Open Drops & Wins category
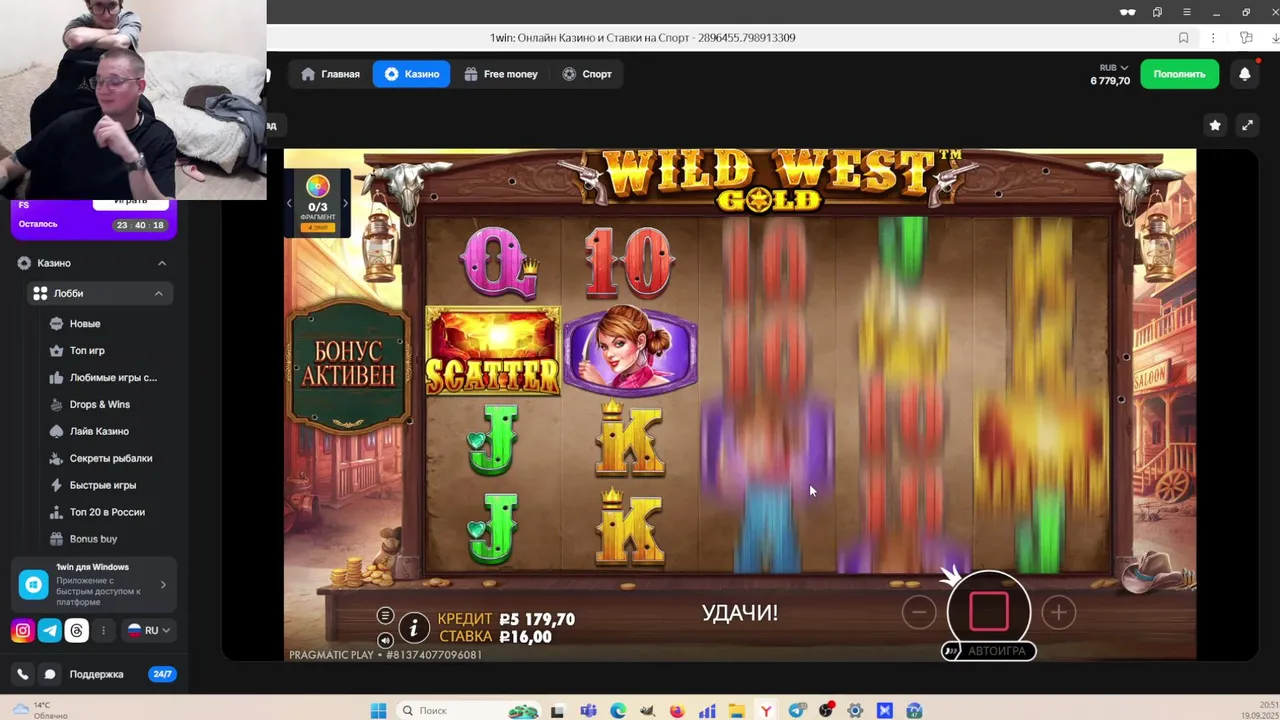1280x720 pixels. (100, 405)
